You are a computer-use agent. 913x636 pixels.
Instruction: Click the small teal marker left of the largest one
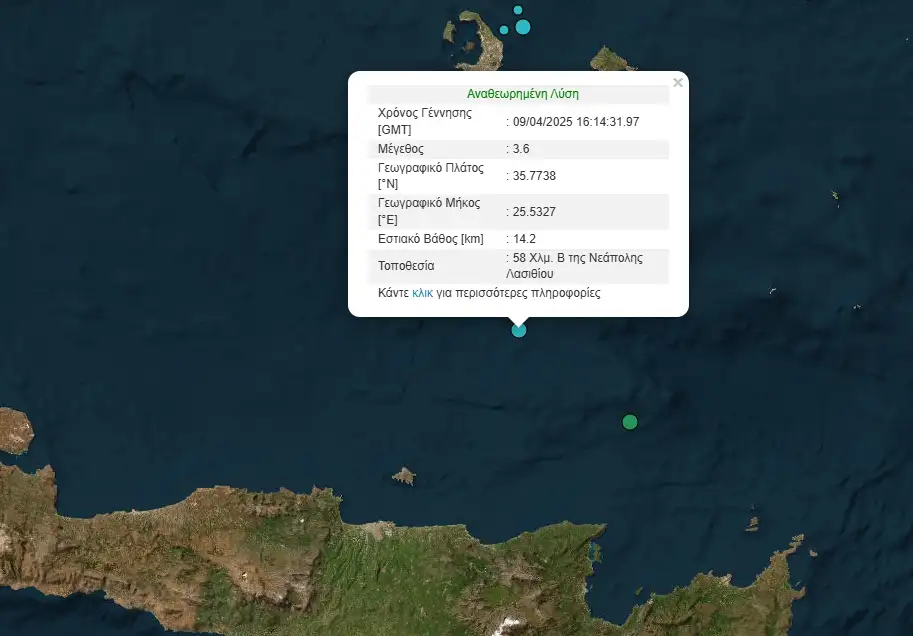click(505, 29)
